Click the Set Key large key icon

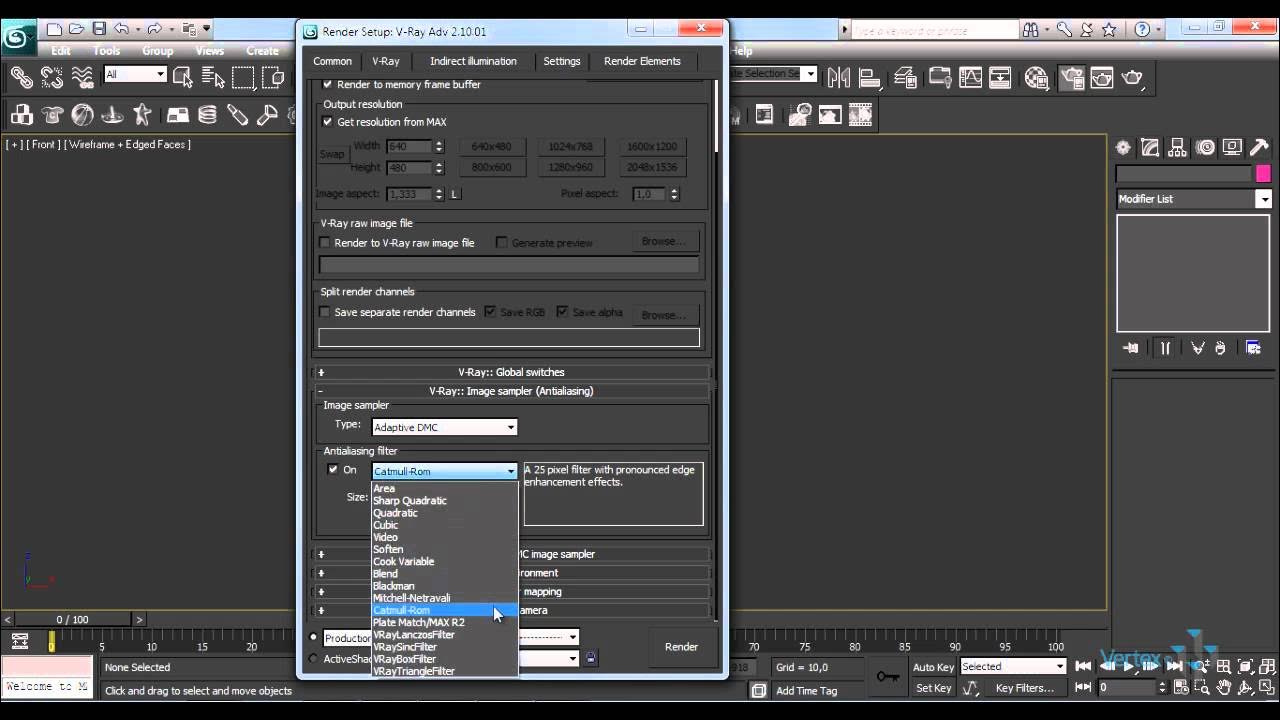(887, 677)
